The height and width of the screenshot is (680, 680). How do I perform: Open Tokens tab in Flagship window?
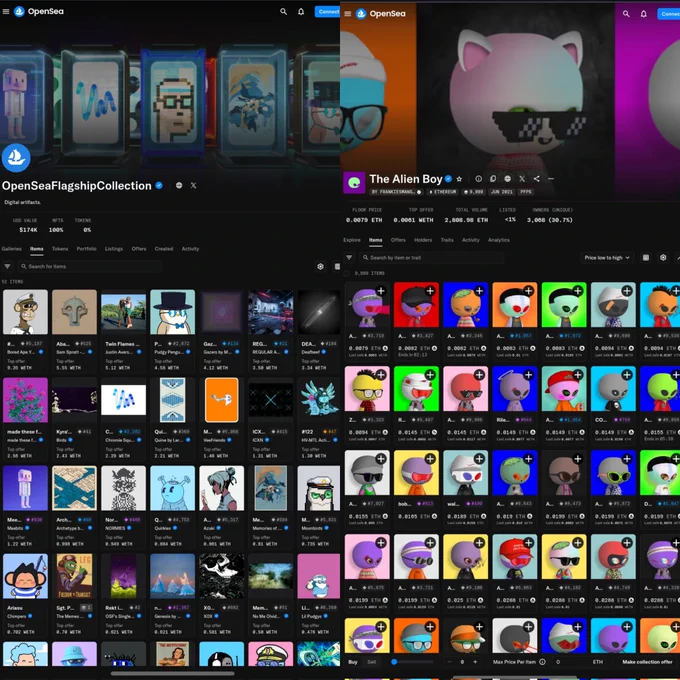tap(60, 249)
